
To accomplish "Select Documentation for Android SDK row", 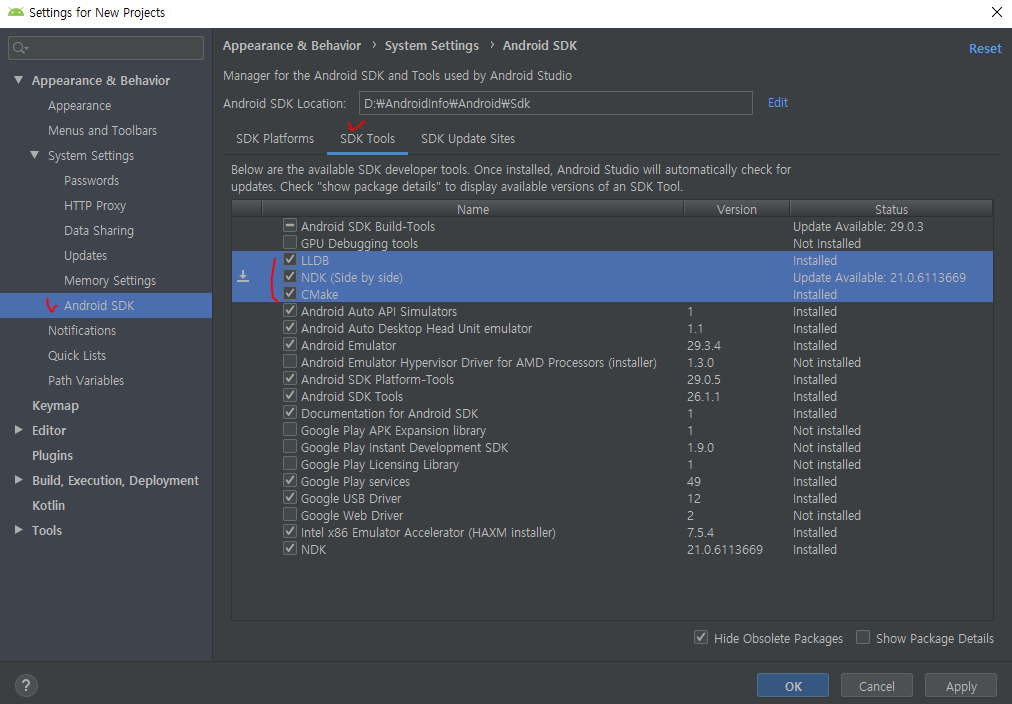I will (612, 413).
